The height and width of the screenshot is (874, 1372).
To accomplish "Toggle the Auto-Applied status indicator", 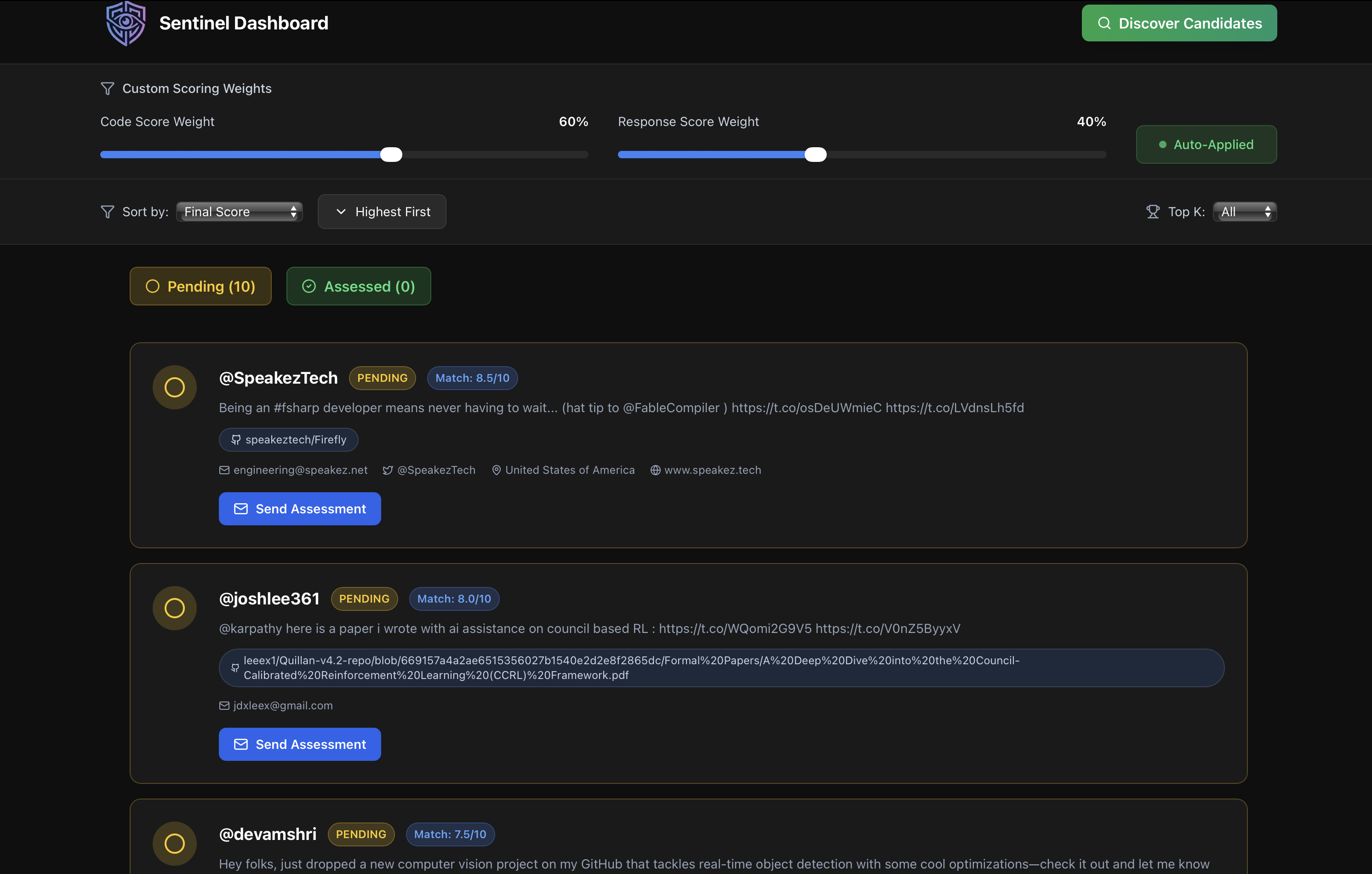I will [1206, 144].
